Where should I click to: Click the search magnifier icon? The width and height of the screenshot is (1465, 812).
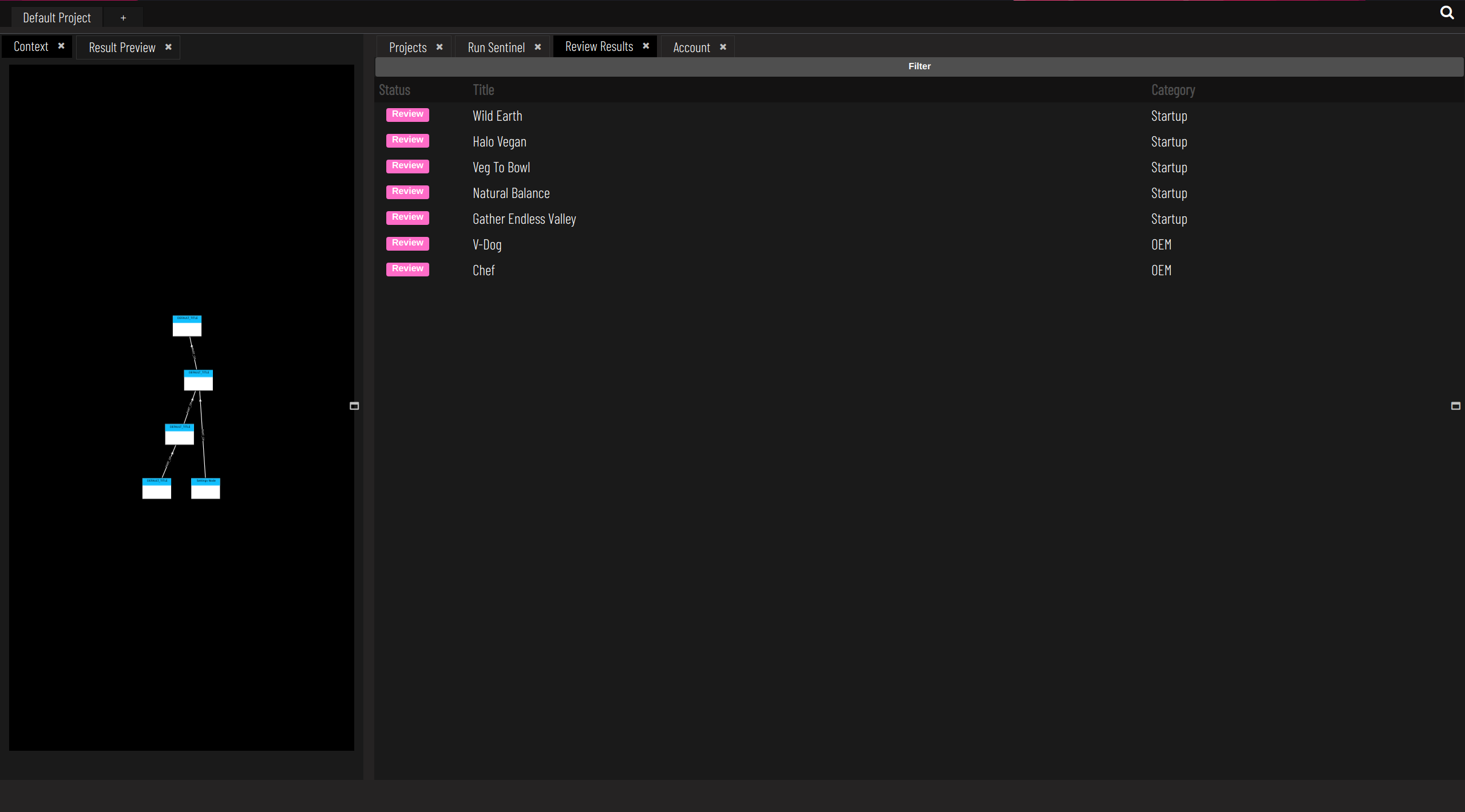1447,13
